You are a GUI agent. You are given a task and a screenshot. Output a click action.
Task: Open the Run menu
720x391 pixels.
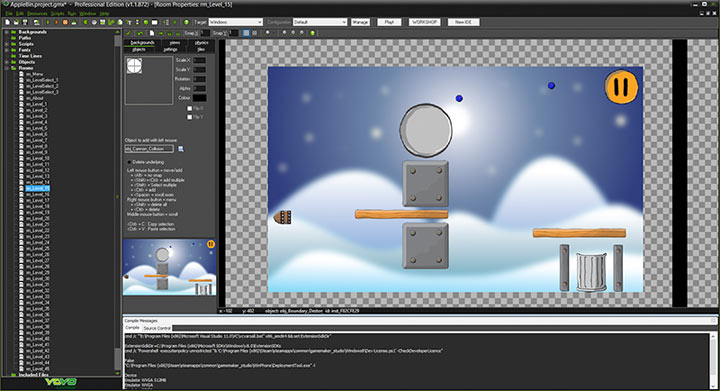[x=72, y=14]
